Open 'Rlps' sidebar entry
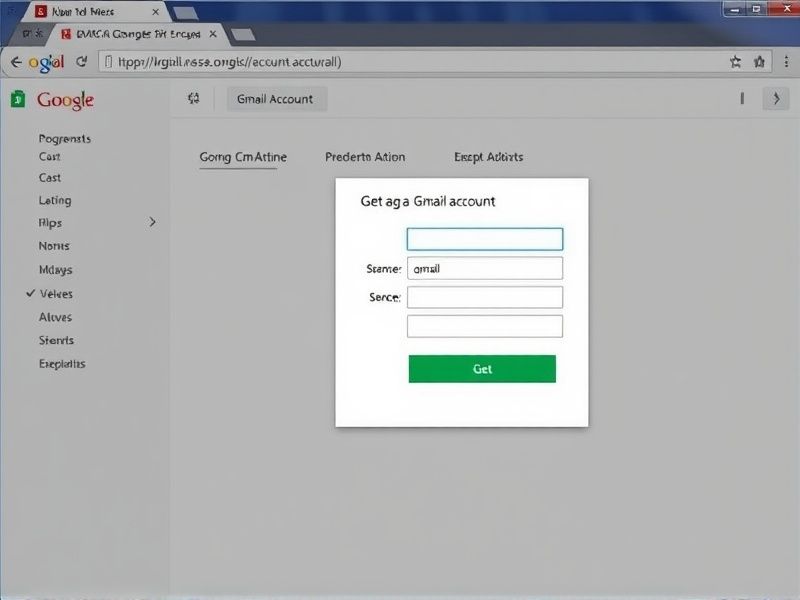 (50, 223)
